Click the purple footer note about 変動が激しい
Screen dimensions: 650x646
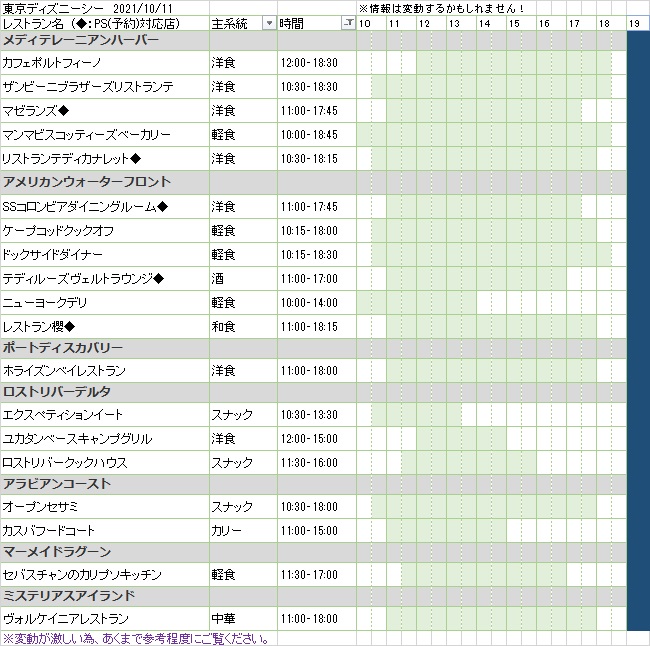137,639
